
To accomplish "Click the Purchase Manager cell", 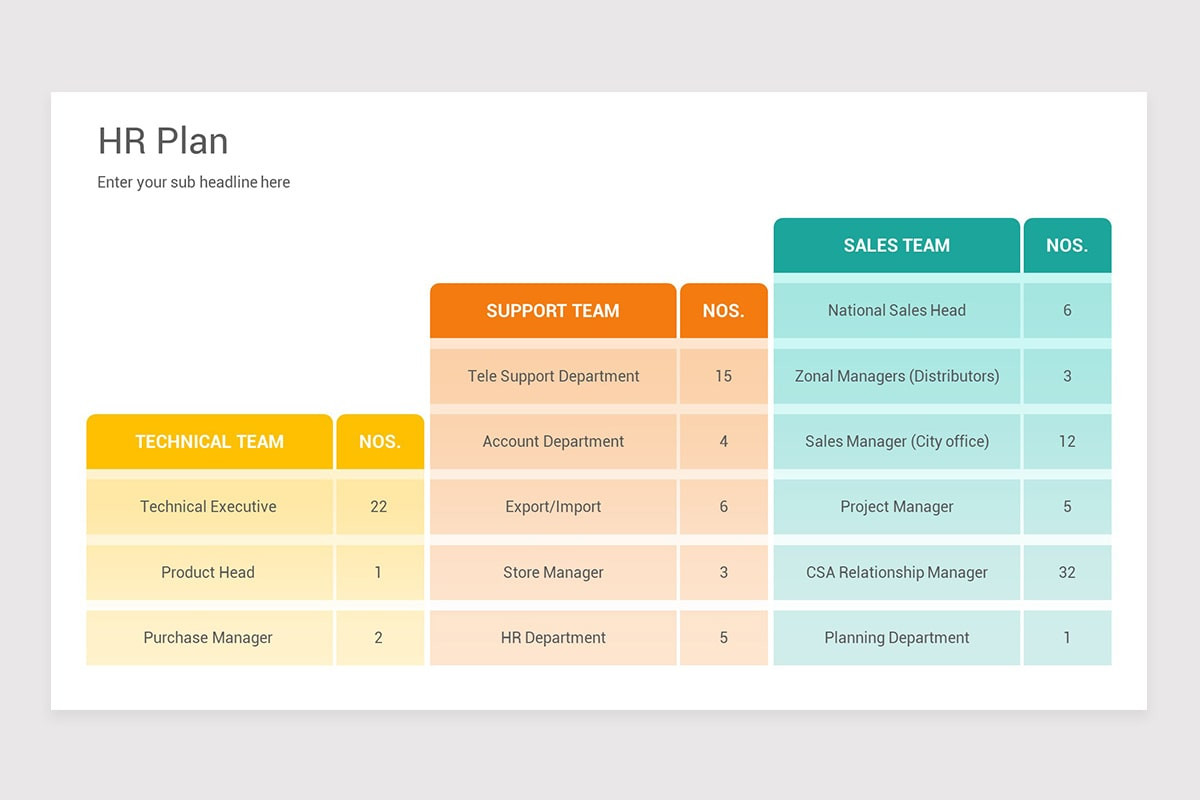I will click(x=209, y=637).
